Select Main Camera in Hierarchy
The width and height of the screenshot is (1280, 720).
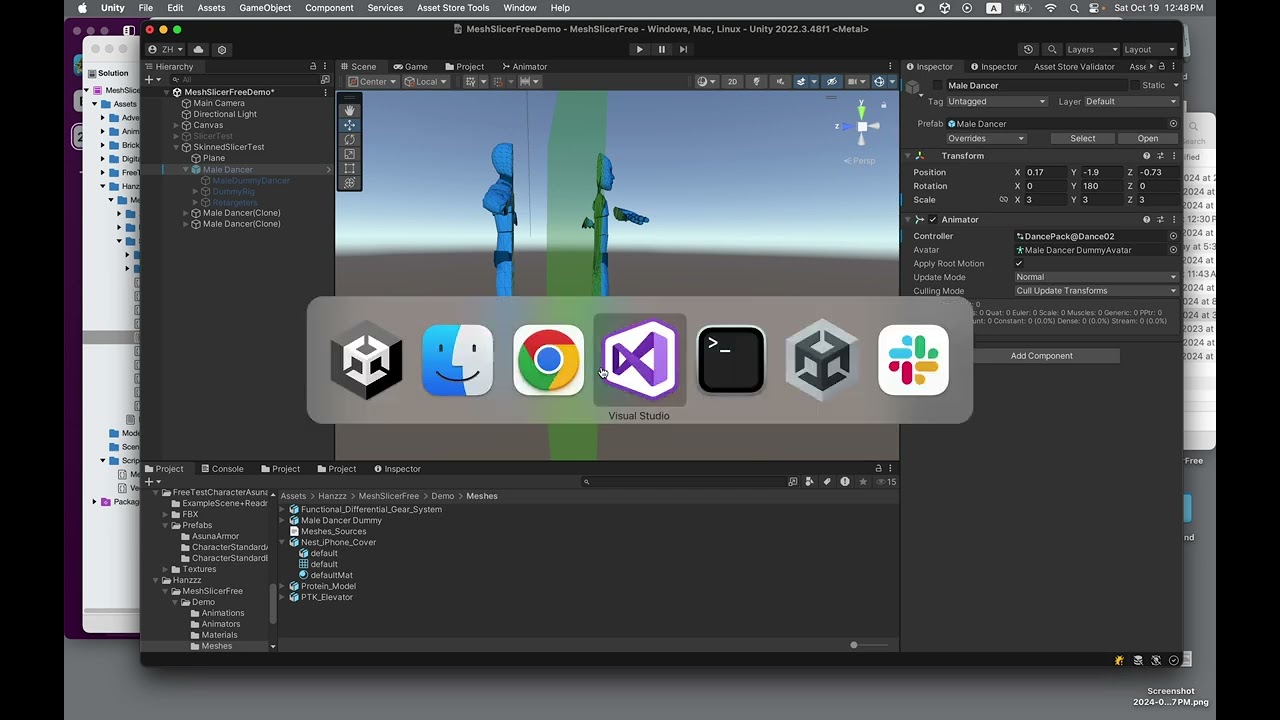click(x=219, y=103)
